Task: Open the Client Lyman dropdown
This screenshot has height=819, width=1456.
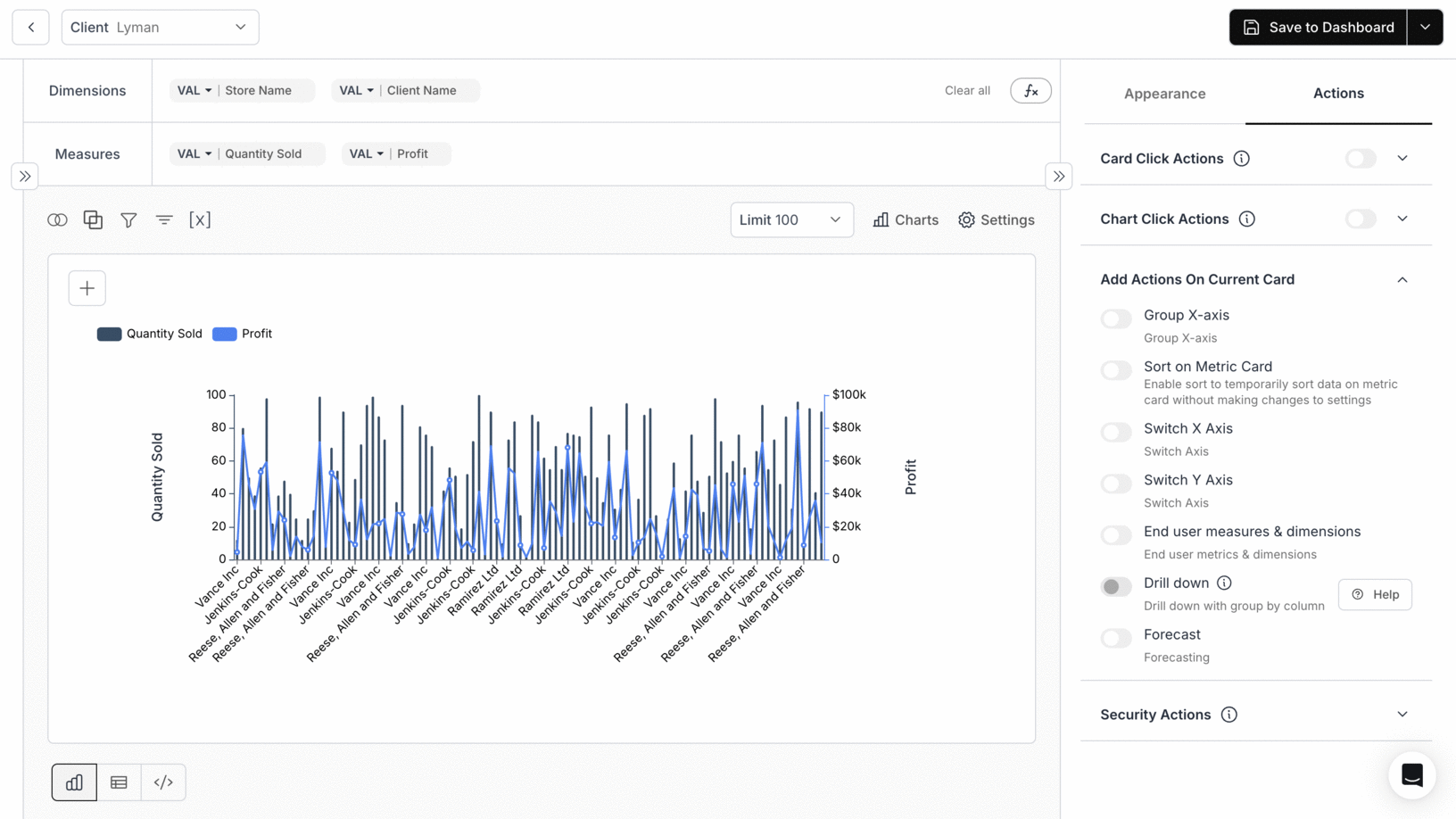Action: click(160, 27)
